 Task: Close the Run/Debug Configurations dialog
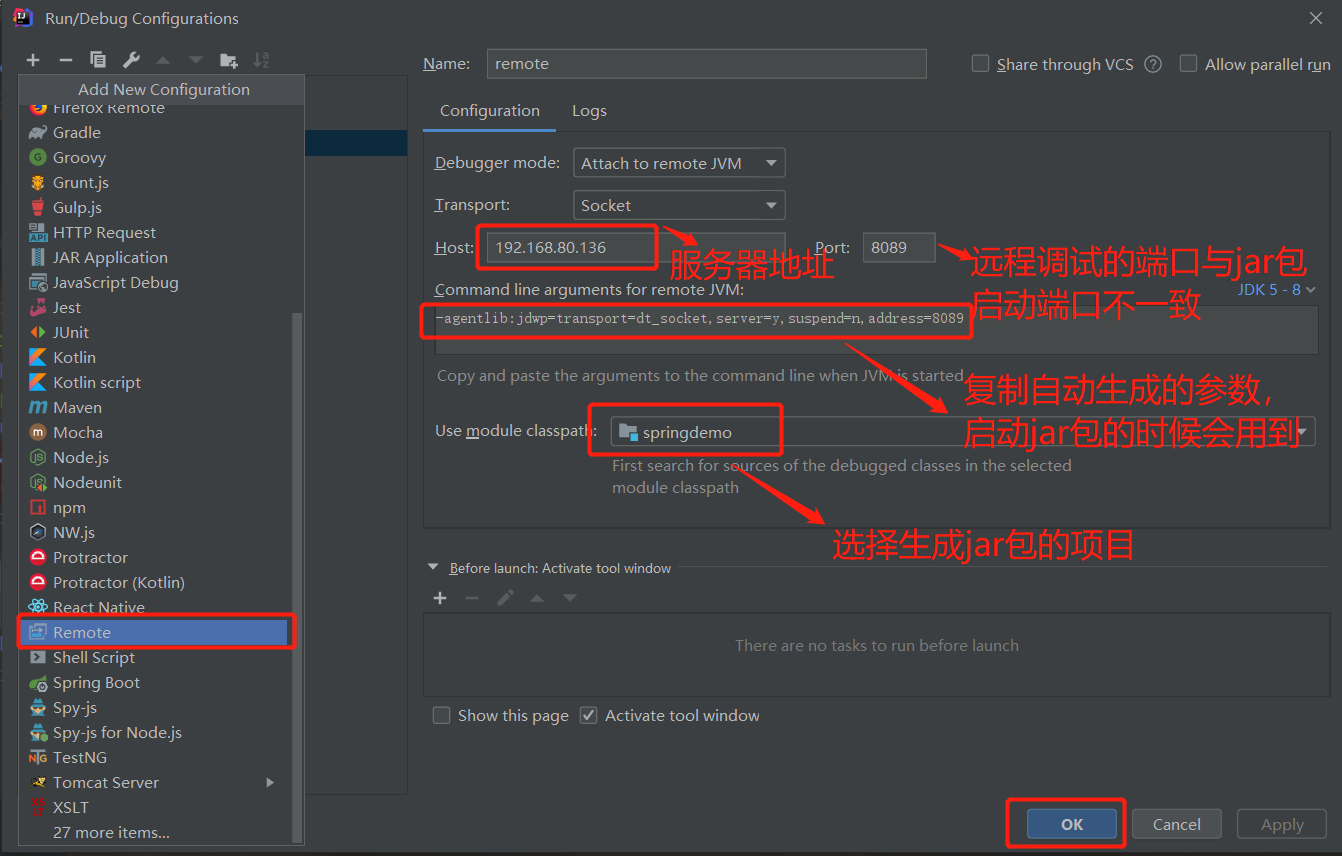tap(1315, 18)
